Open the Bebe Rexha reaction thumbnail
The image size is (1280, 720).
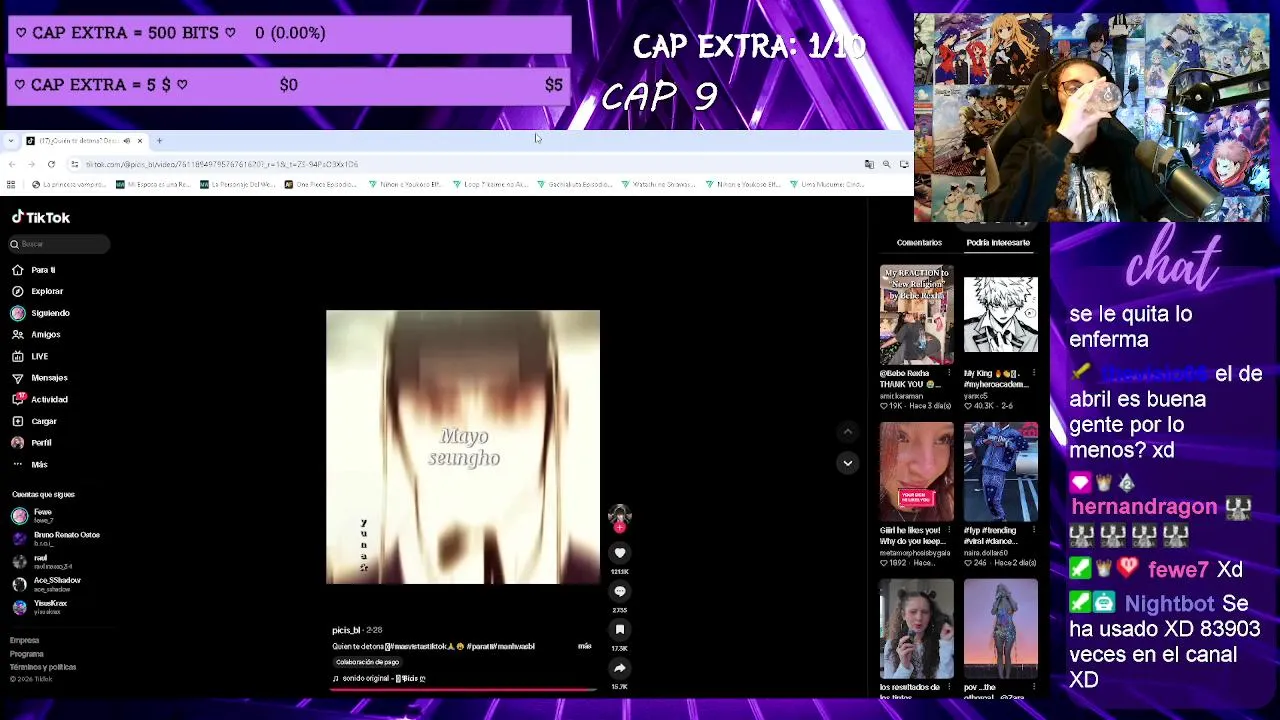917,315
